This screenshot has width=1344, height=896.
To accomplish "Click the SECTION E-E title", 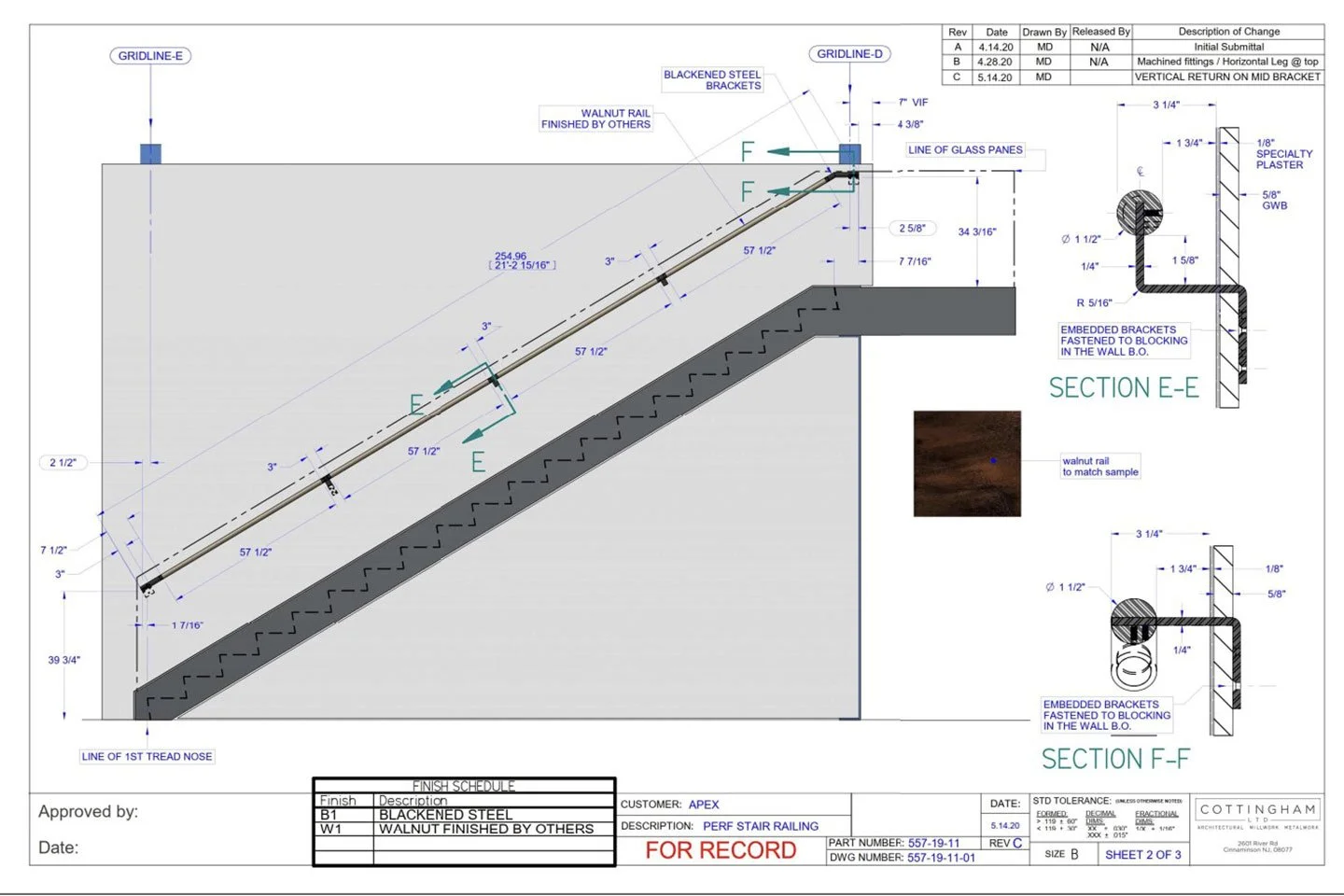I will pos(1124,387).
